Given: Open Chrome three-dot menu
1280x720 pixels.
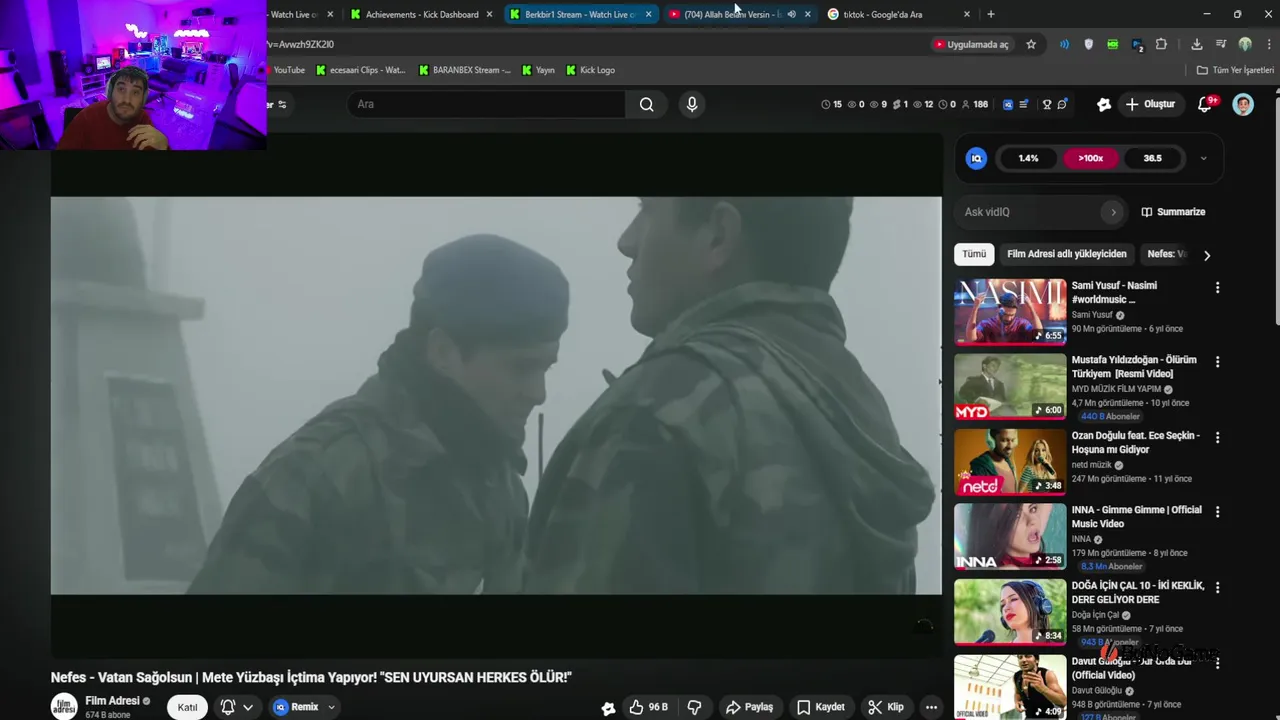Looking at the screenshot, I should (1268, 44).
